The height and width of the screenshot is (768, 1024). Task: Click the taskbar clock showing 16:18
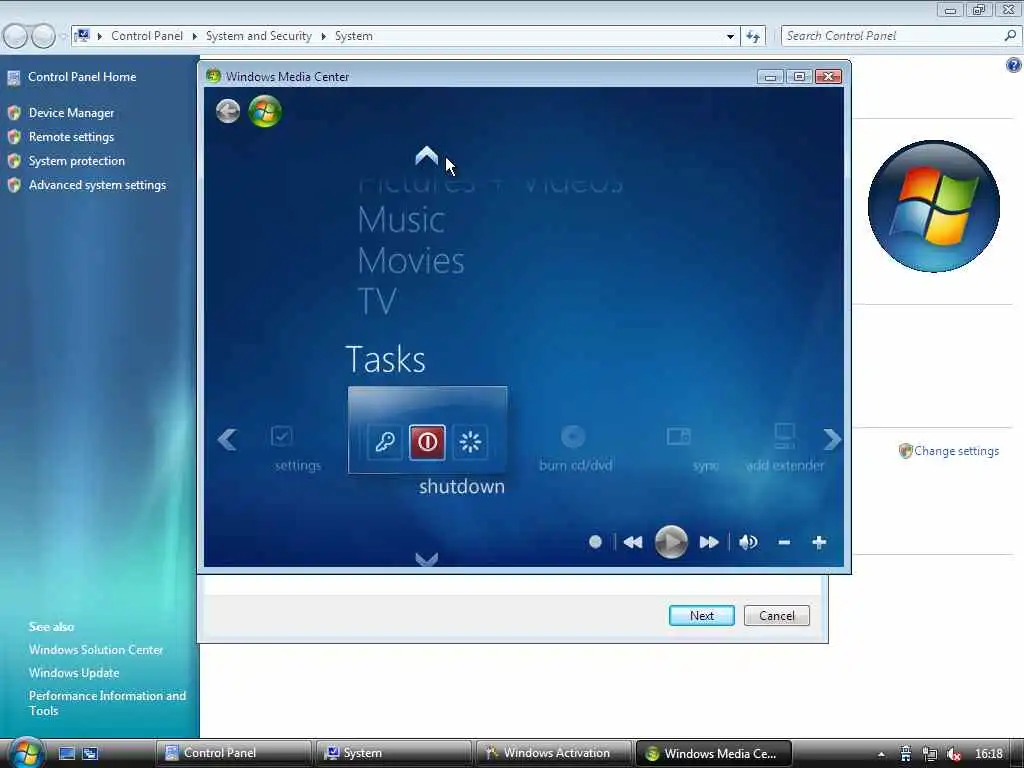tap(989, 754)
